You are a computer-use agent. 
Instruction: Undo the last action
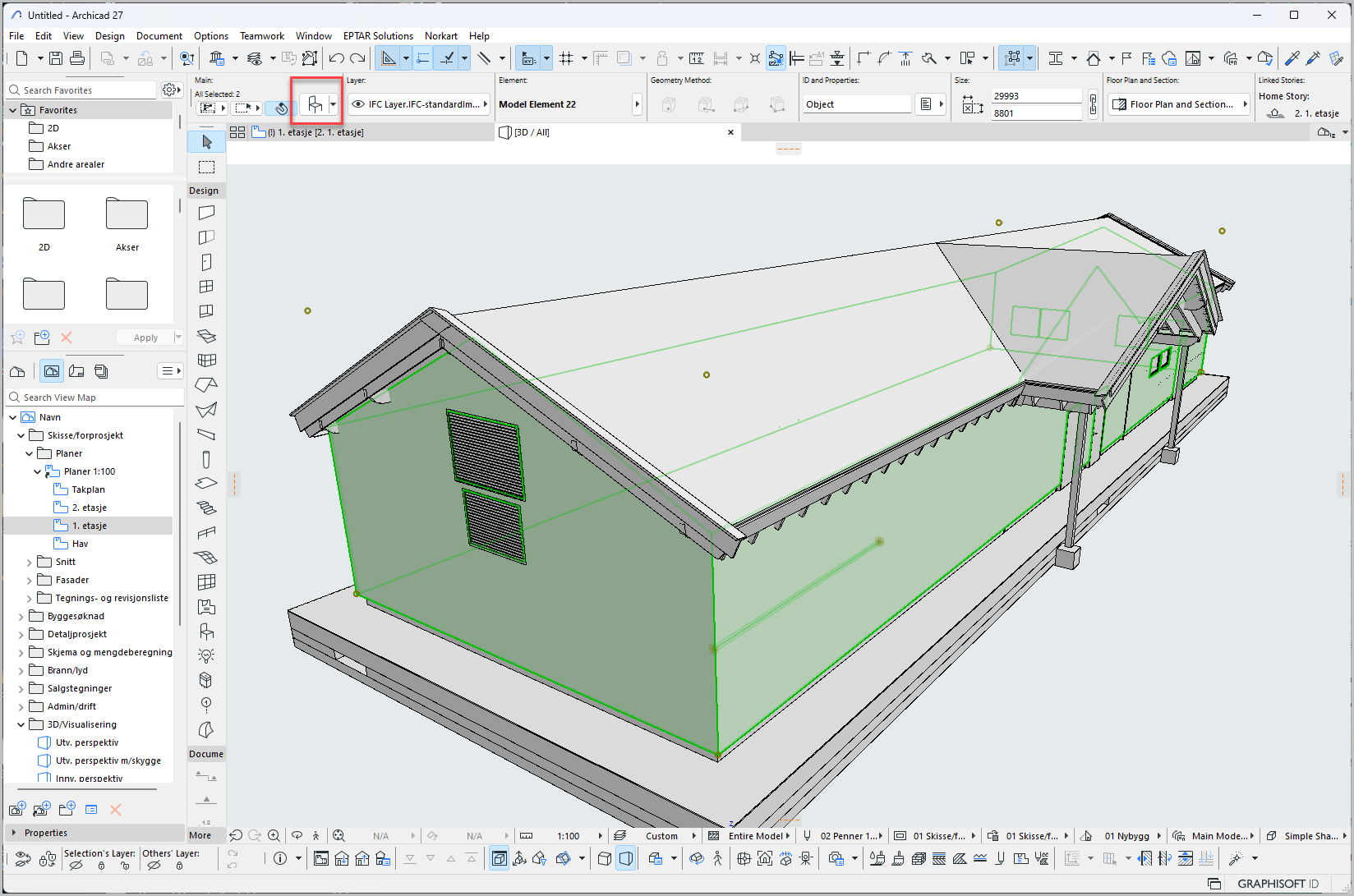[336, 58]
